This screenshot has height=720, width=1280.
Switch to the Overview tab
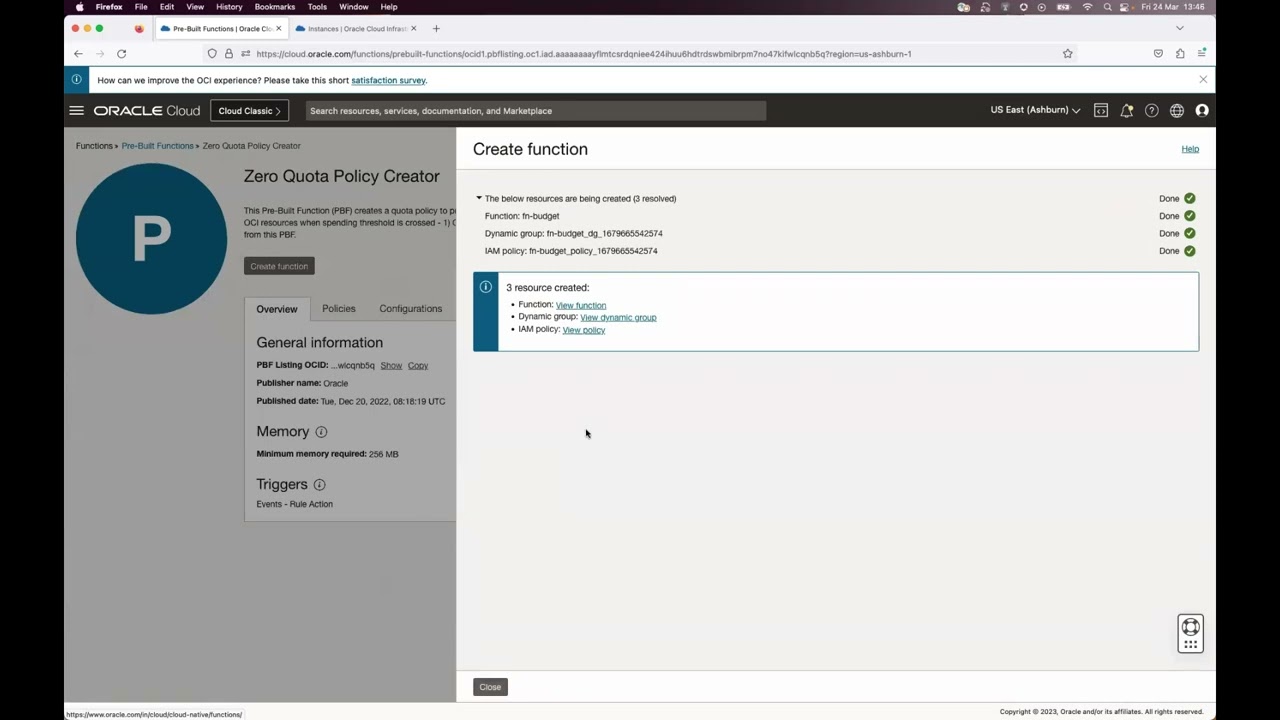click(277, 309)
